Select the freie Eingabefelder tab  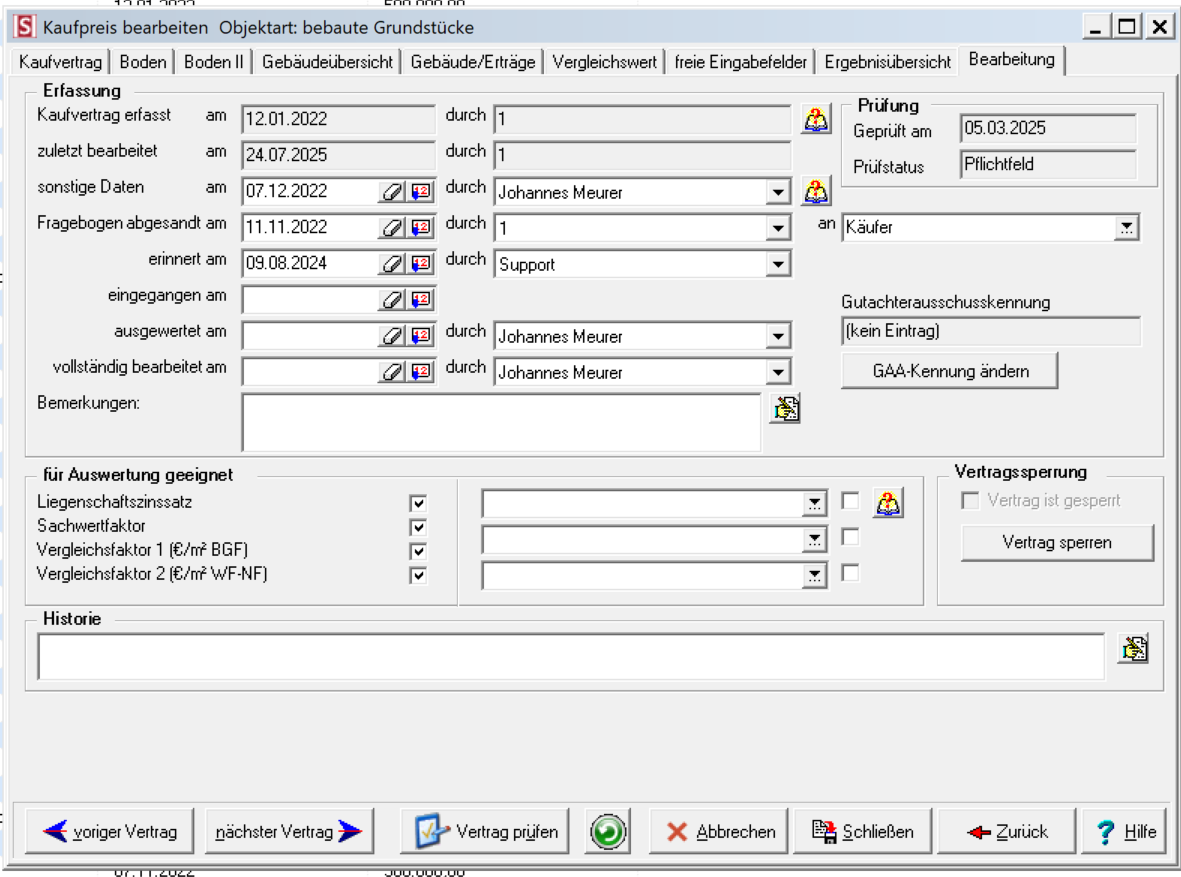[x=740, y=62]
